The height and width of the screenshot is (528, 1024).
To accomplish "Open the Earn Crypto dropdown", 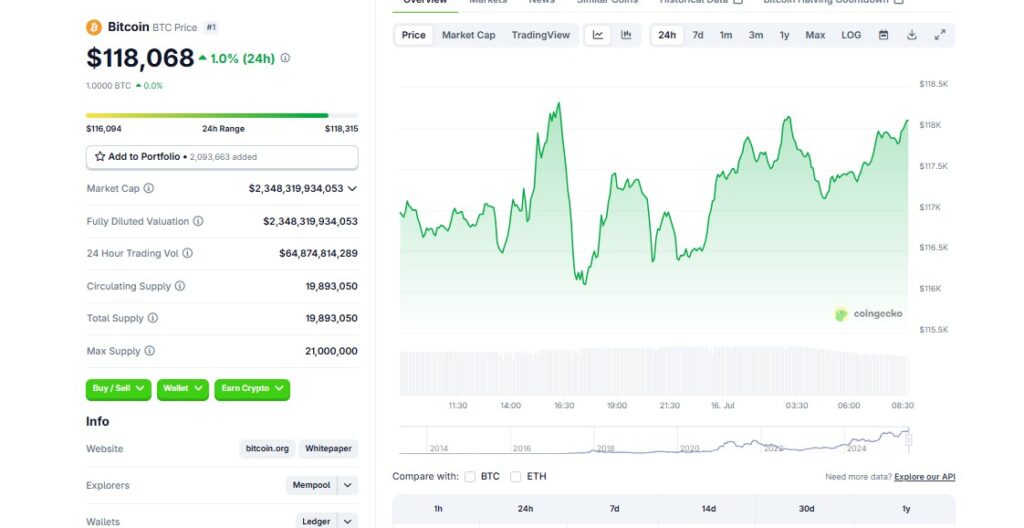I will 252,389.
